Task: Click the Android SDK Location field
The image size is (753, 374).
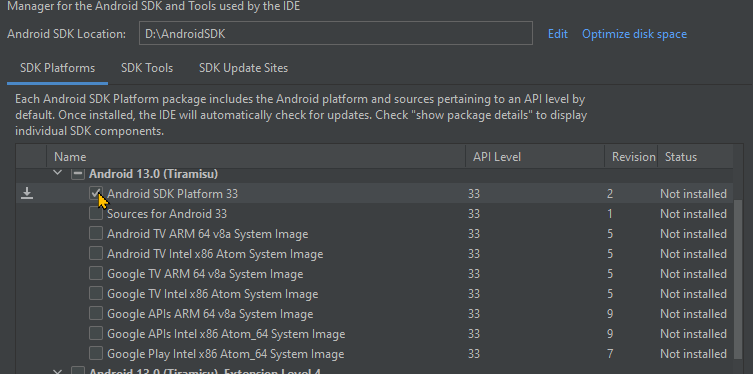Action: click(x=336, y=33)
